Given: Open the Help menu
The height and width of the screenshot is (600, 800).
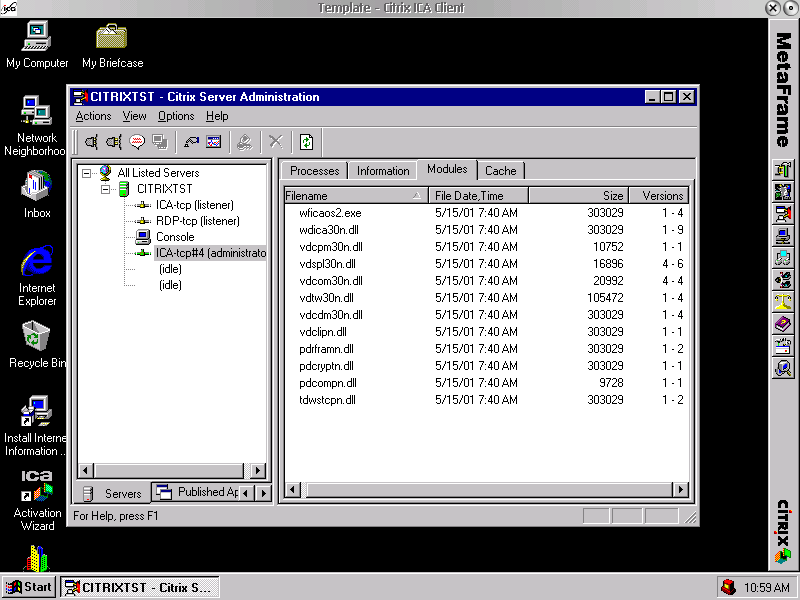Looking at the screenshot, I should coord(217,116).
